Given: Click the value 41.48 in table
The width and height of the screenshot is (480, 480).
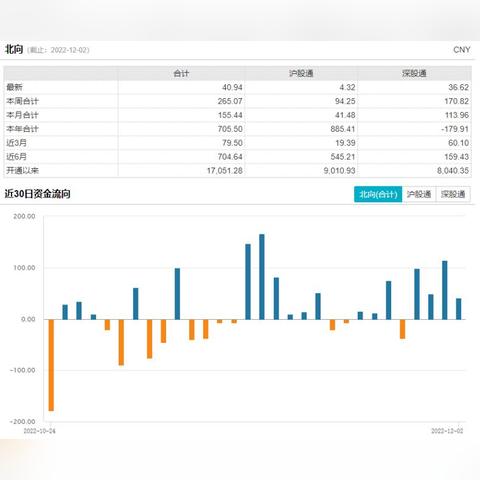Looking at the screenshot, I should point(345,115).
